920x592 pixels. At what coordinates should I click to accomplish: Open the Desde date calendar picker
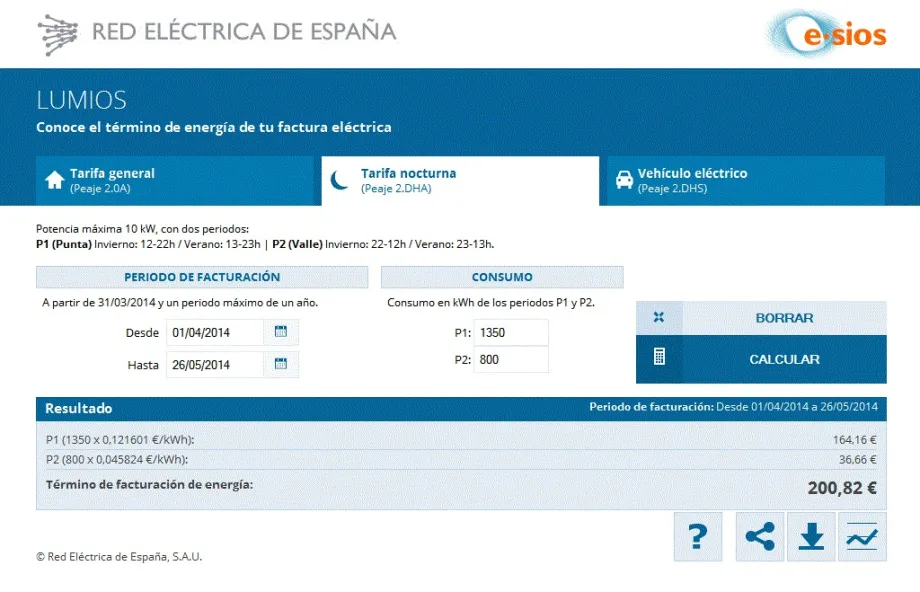click(281, 332)
